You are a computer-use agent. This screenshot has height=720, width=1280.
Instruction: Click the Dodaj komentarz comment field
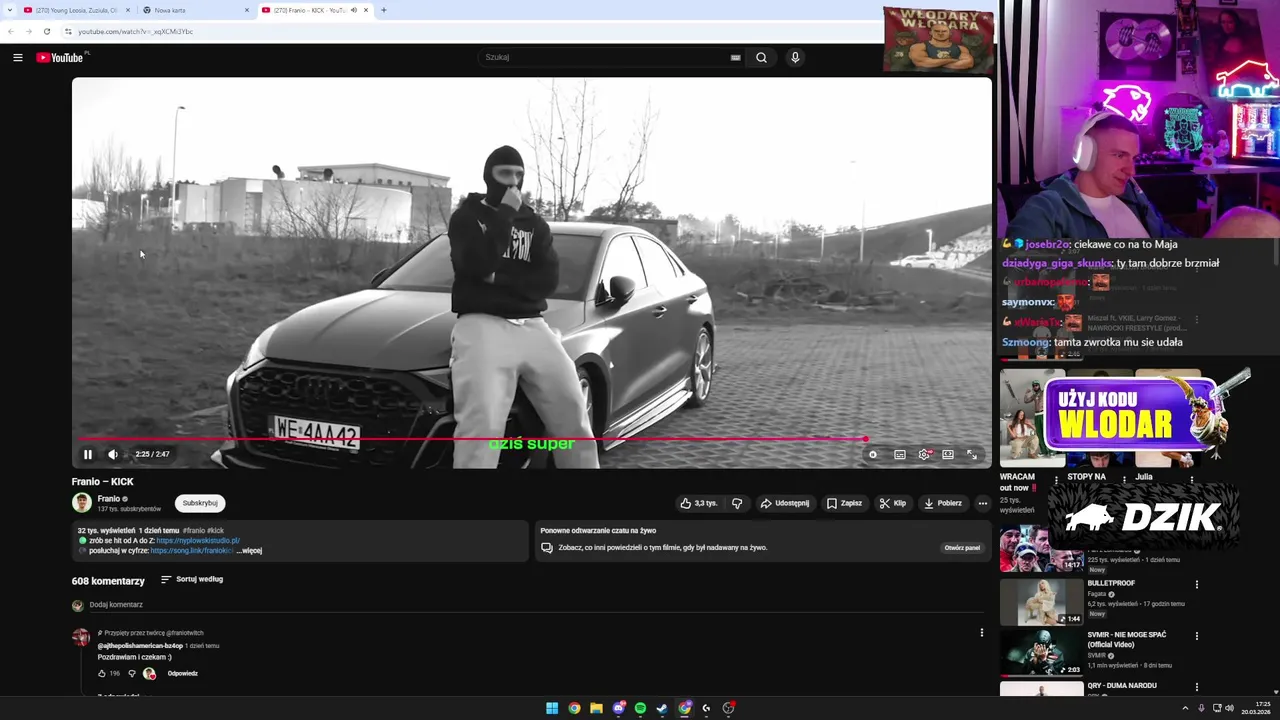pyautogui.click(x=536, y=605)
